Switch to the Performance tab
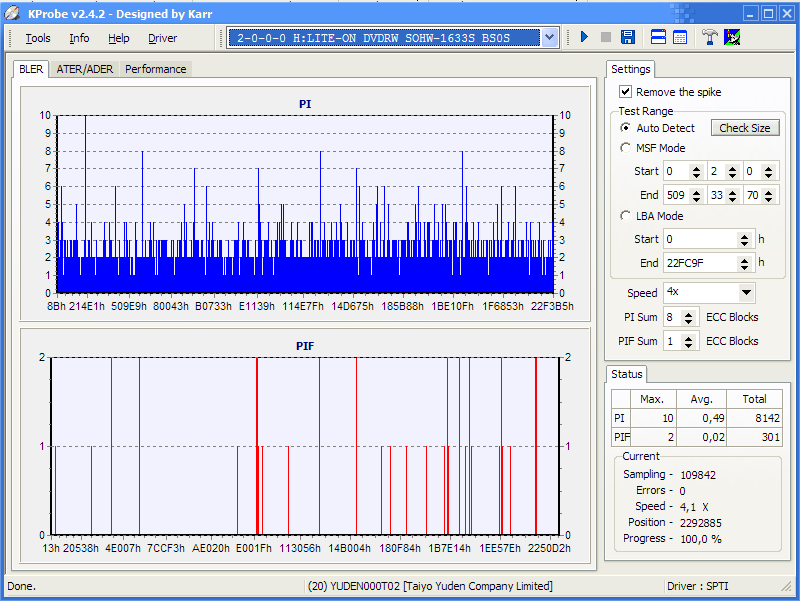 (x=156, y=69)
